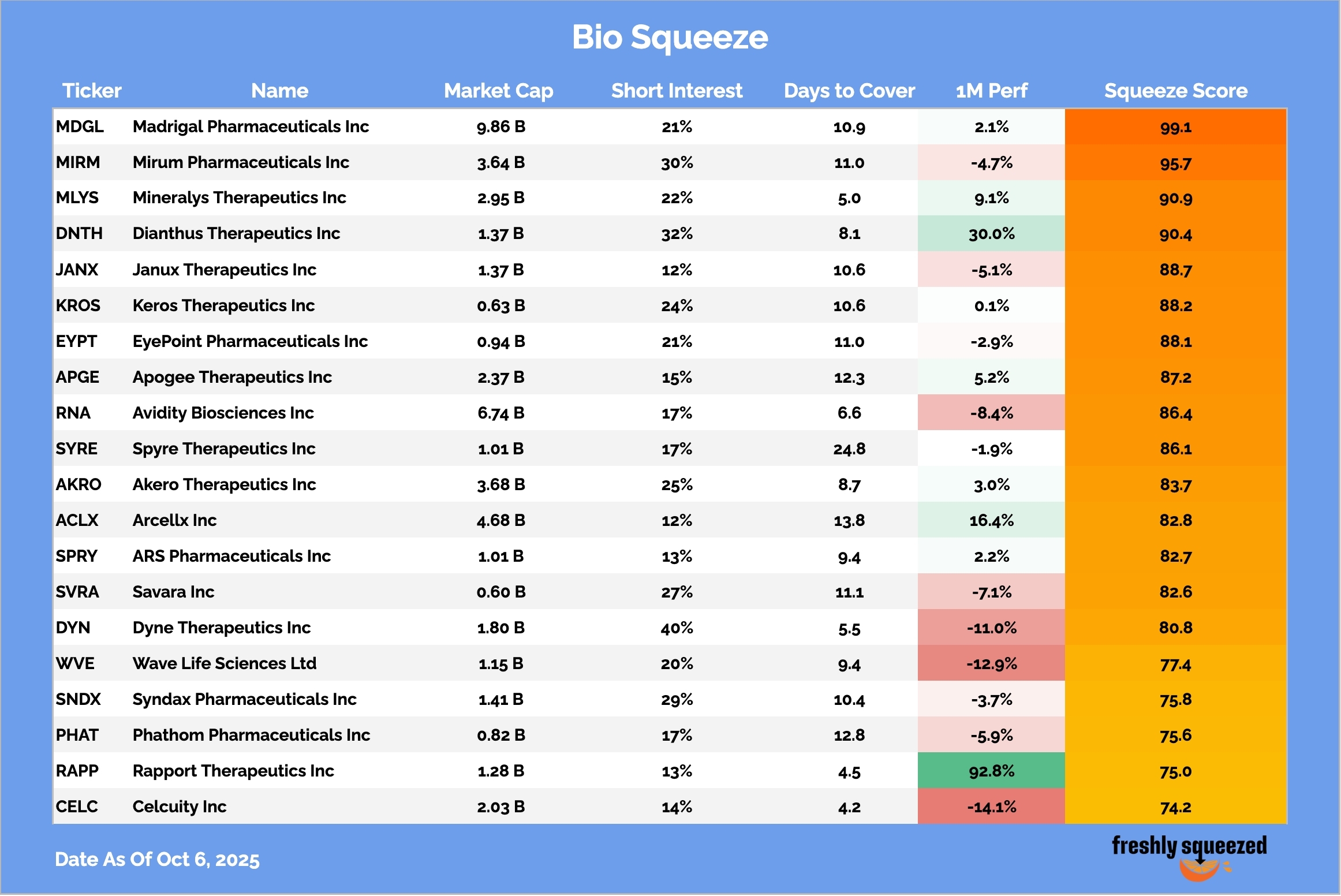Click Avidity Biosciences 6.74 B market cap
The height and width of the screenshot is (896, 1341).
point(500,413)
